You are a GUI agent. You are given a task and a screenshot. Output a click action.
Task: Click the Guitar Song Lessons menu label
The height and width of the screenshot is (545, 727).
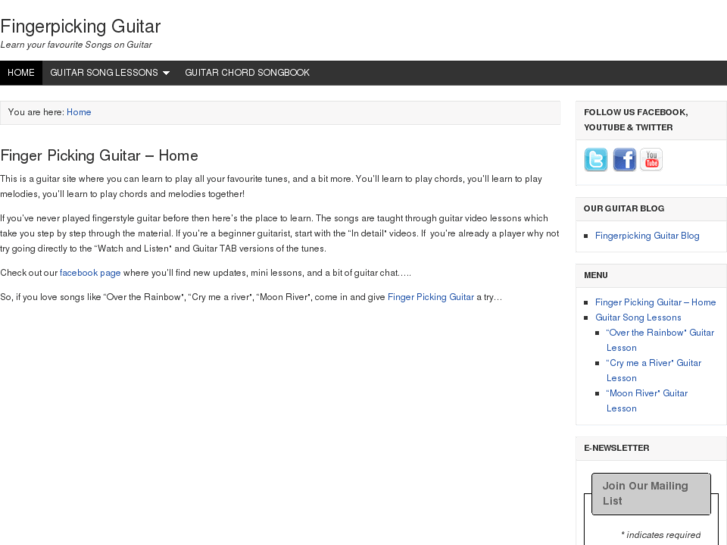(104, 73)
